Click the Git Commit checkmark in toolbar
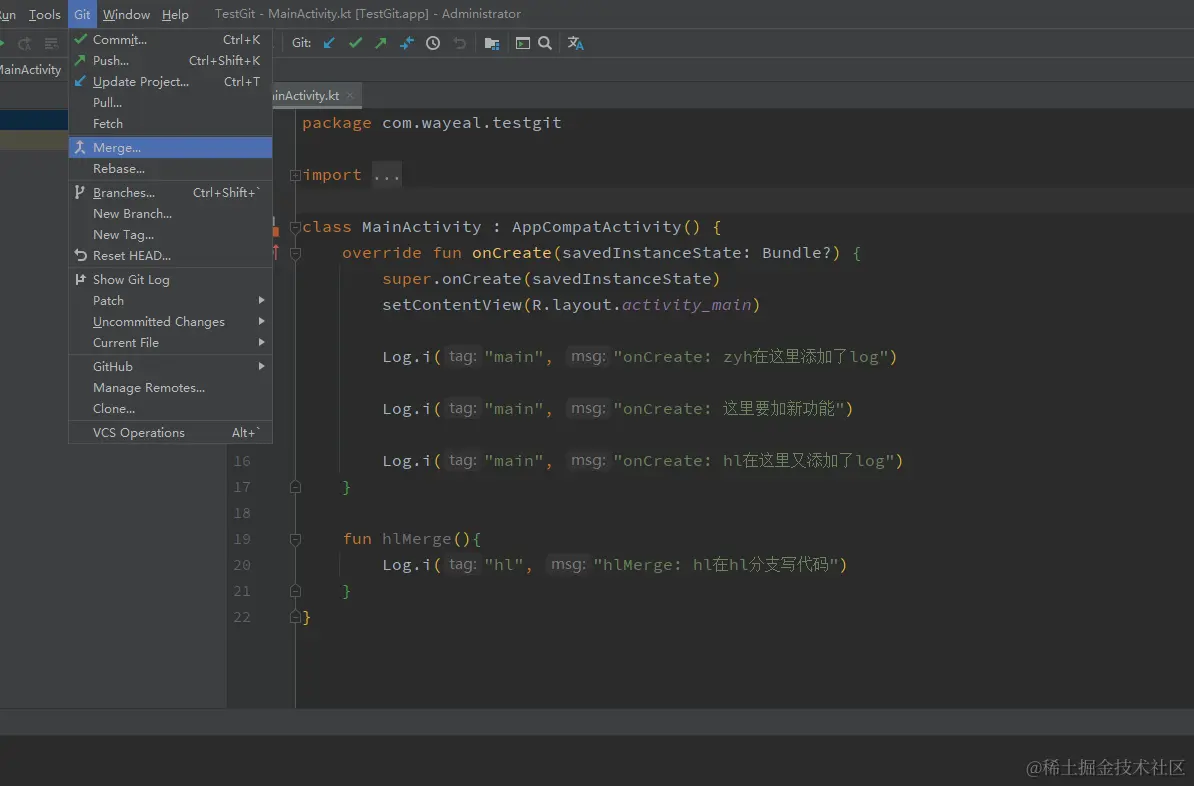 (355, 43)
